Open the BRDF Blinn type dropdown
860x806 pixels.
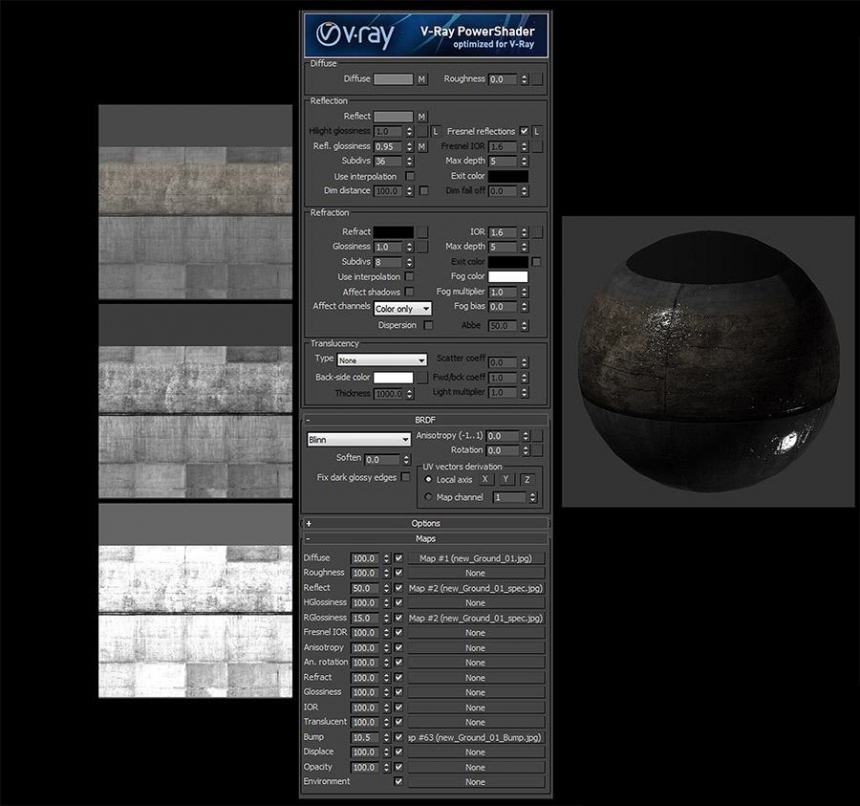coord(359,440)
